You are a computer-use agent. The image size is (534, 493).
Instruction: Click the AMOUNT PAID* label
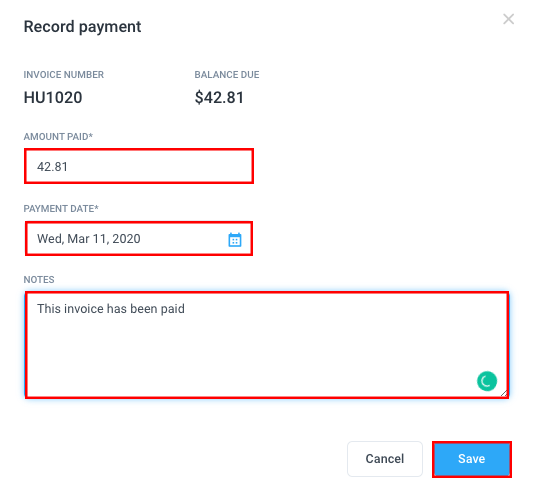point(58,137)
